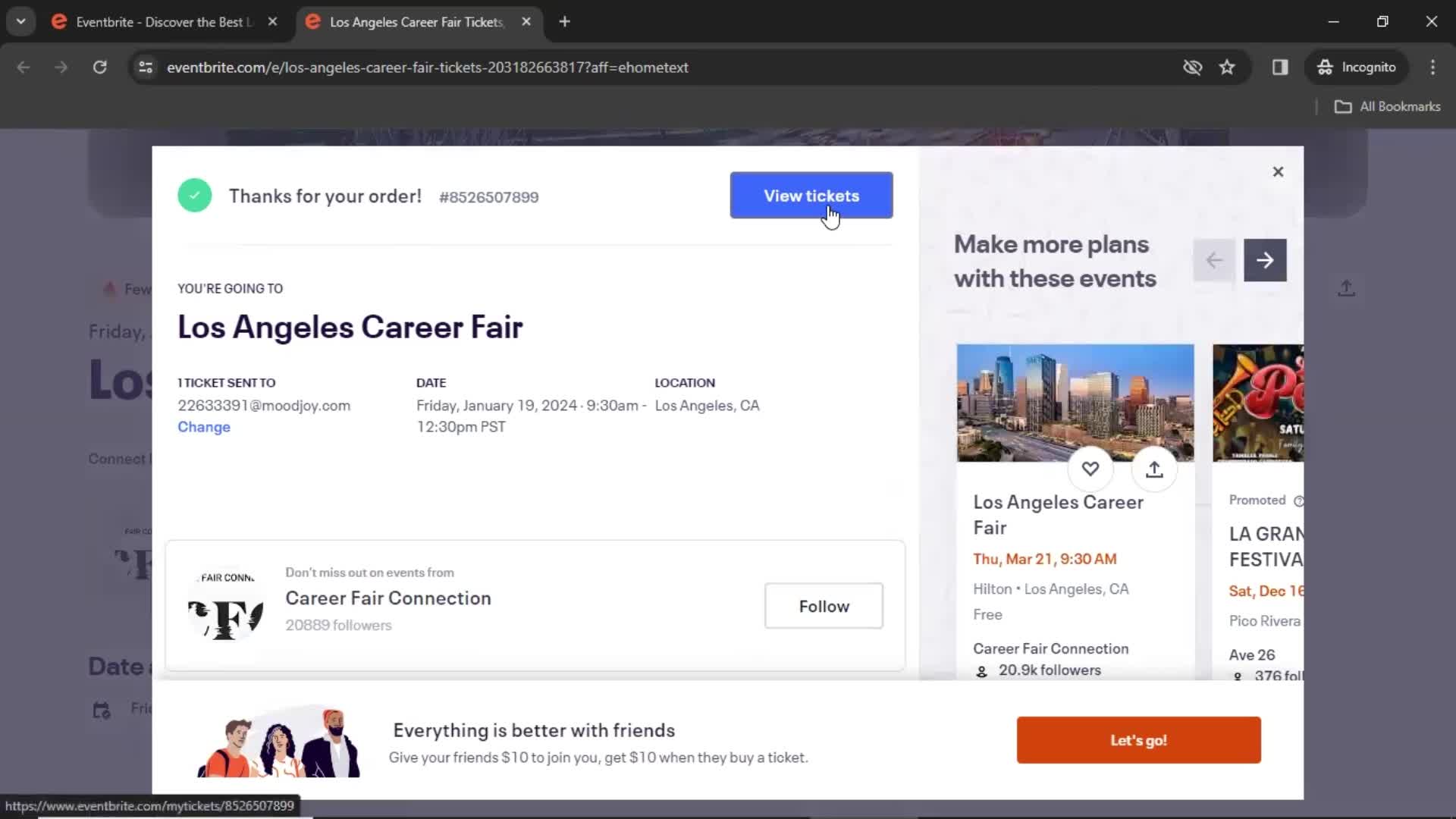The width and height of the screenshot is (1456, 819).
Task: Bookmark this page with the star
Action: [x=1227, y=67]
